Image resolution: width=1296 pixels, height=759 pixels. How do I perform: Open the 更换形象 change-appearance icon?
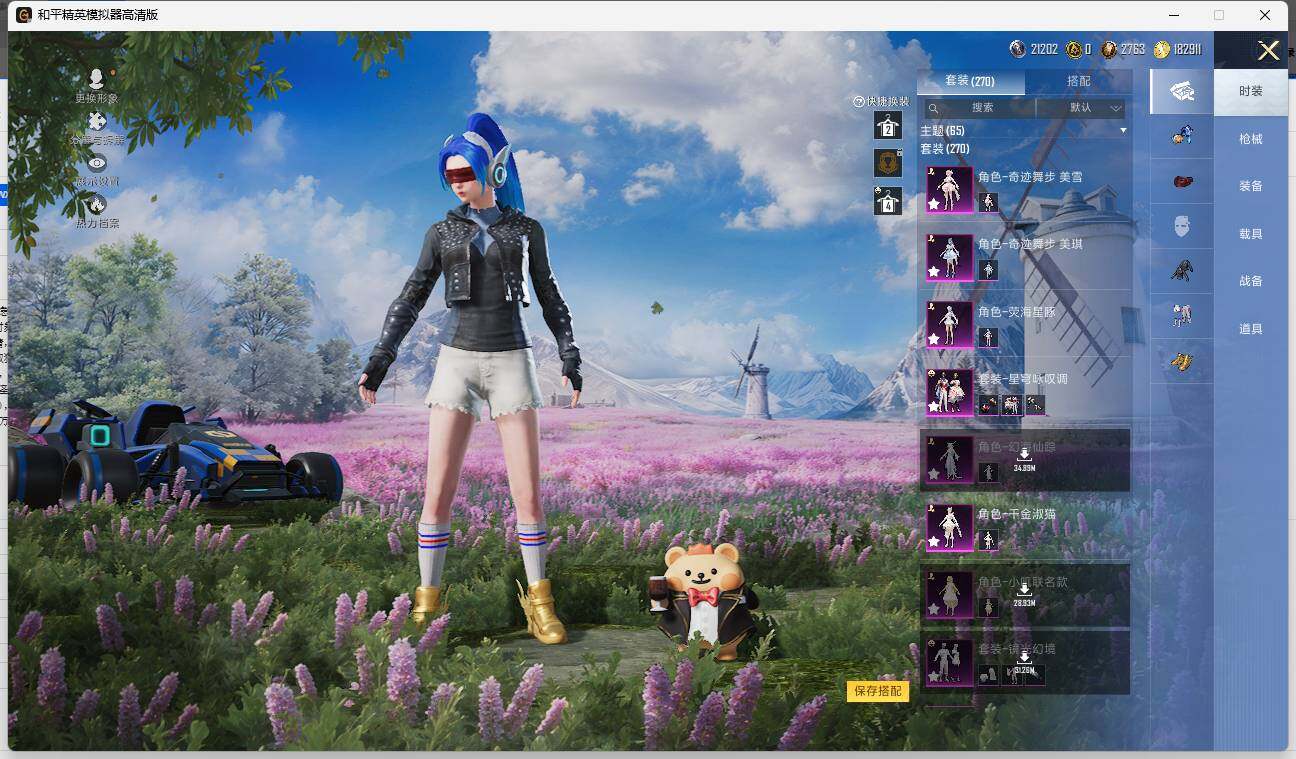coord(97,80)
